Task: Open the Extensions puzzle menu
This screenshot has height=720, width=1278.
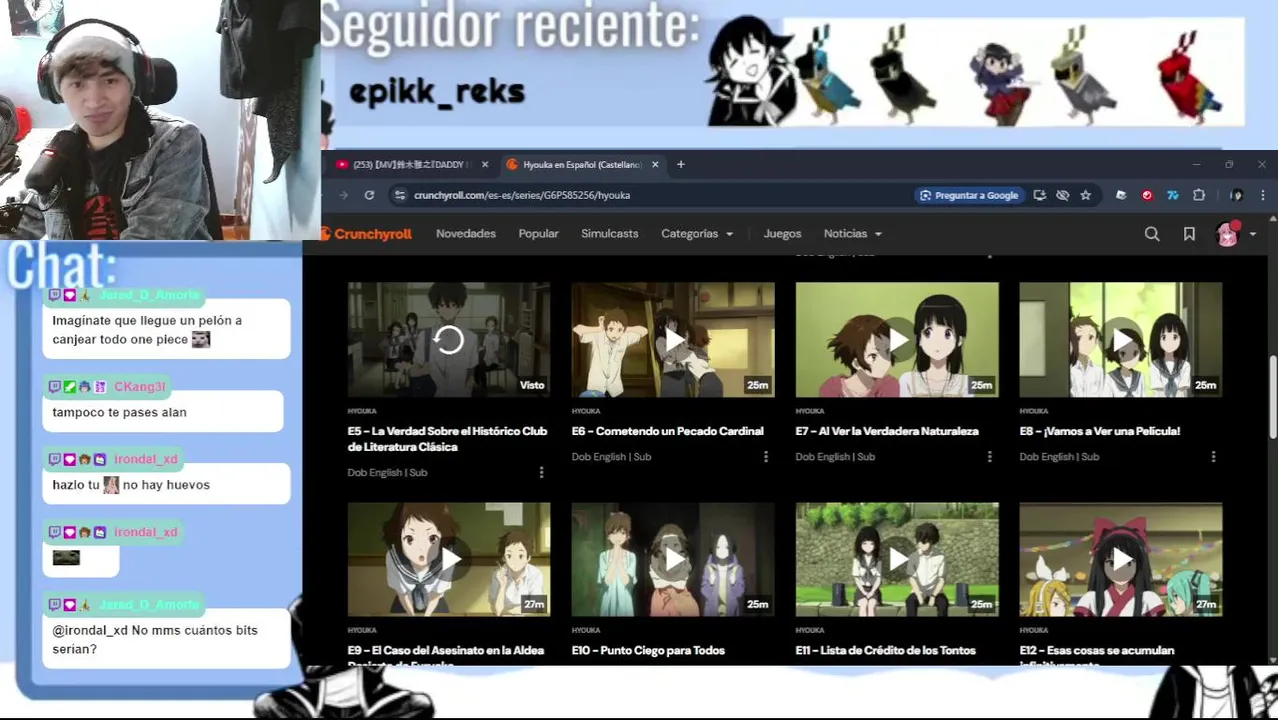Action: 1198,195
